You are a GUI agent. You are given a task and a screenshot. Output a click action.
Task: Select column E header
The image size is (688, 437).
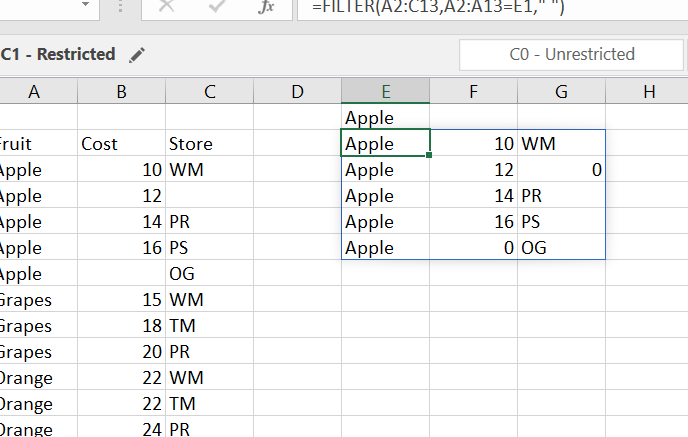click(386, 91)
